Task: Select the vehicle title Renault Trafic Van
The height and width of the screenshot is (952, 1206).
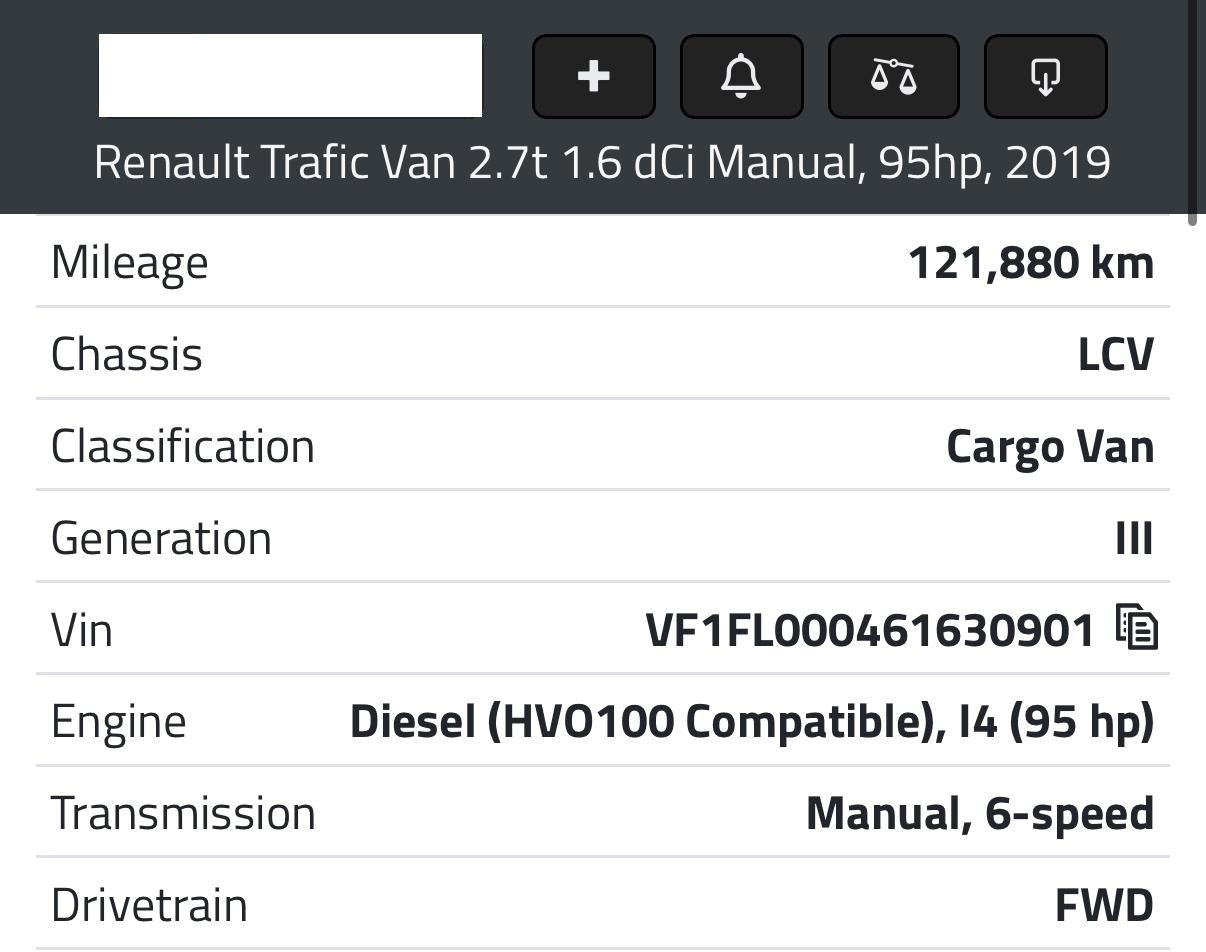Action: coord(602,162)
